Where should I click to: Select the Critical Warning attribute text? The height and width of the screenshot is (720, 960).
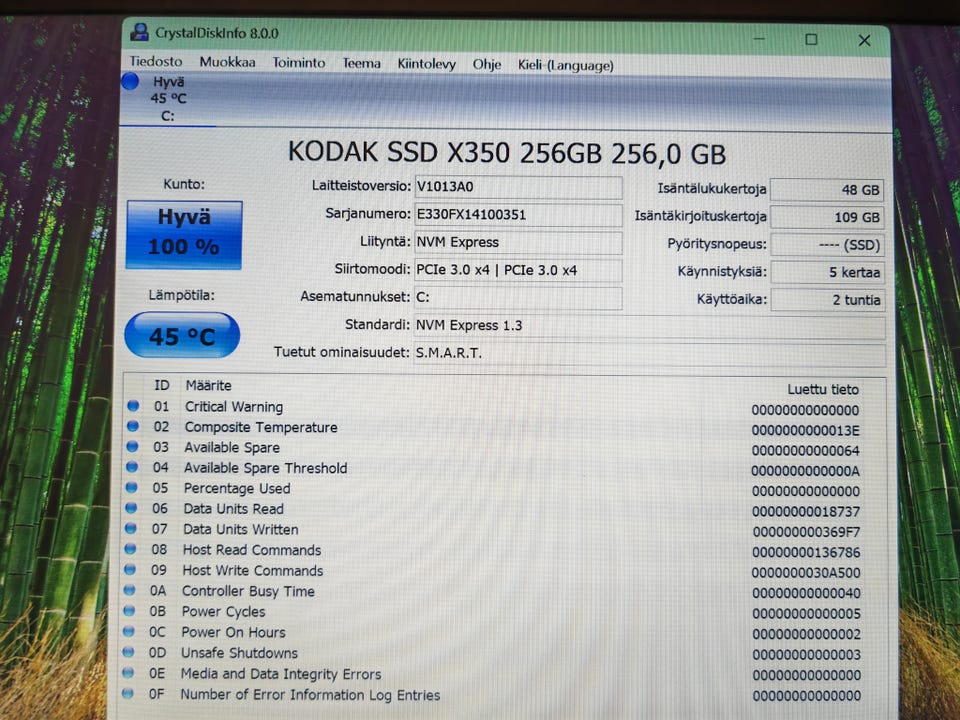click(x=234, y=407)
